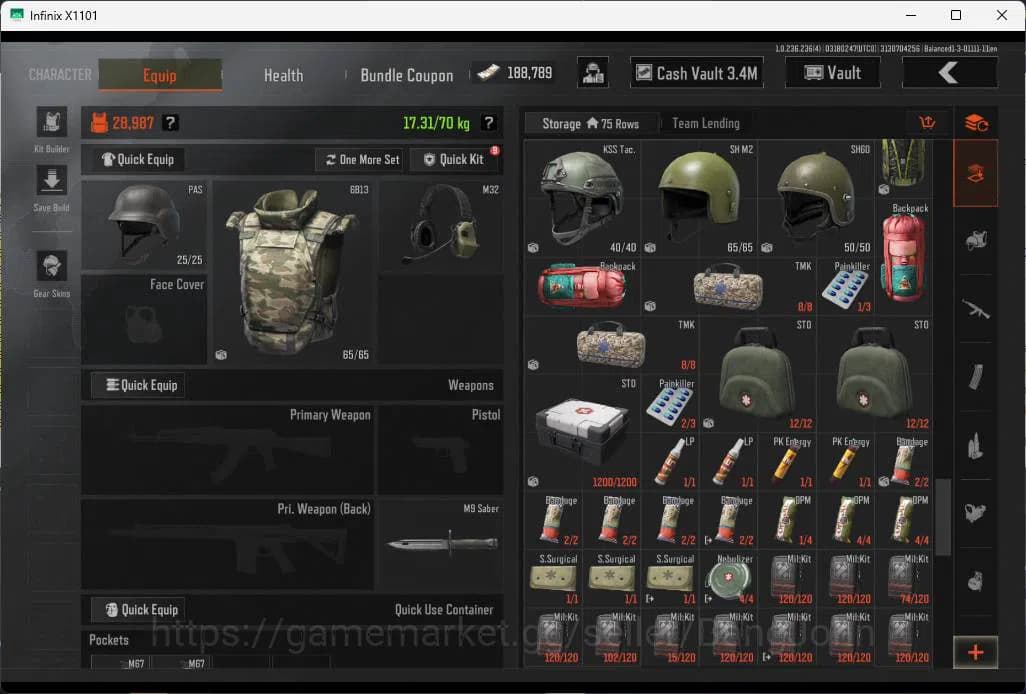Filter storage by rifle weapons category icon
Screen dimensions: 1026x694
pos(976,309)
